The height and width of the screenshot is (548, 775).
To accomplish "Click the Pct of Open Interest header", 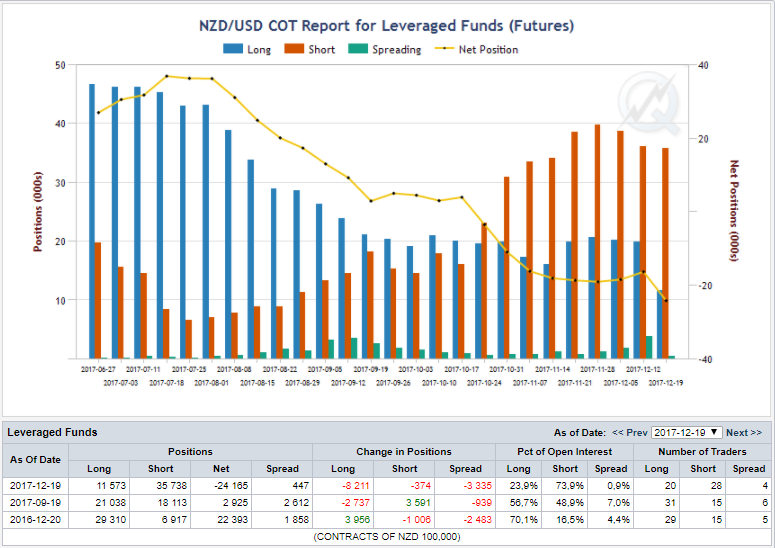I will [564, 452].
